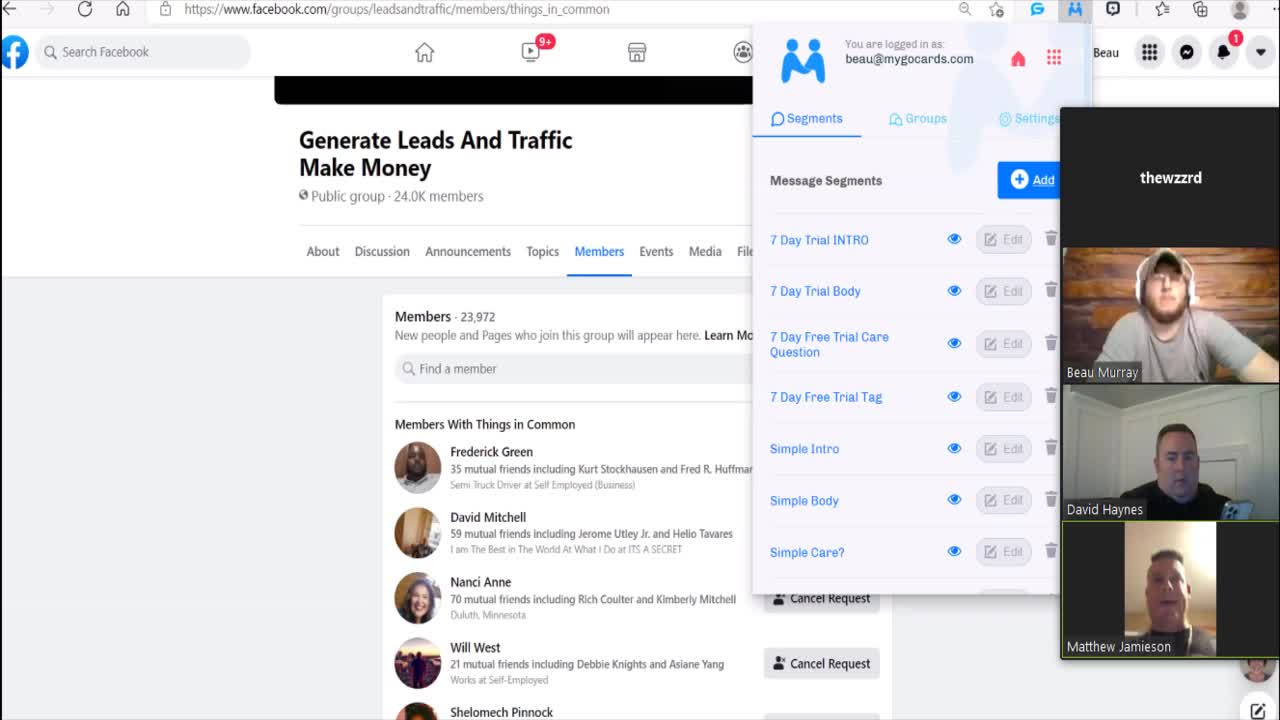Image resolution: width=1280 pixels, height=720 pixels.
Task: Open the Discussion tab
Action: pos(382,251)
